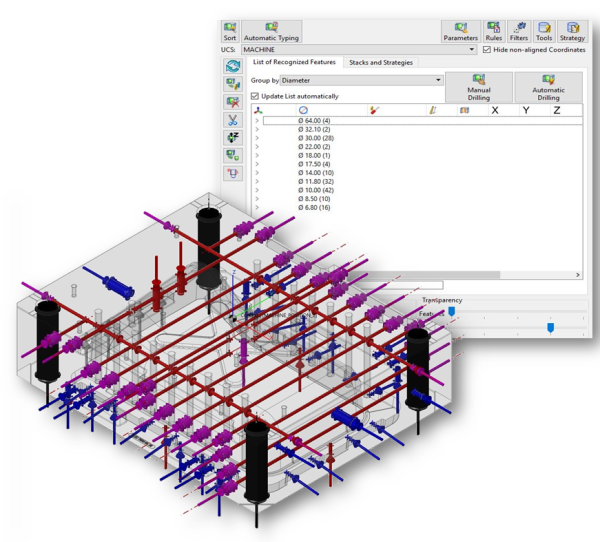Click the Tools icon
The height and width of the screenshot is (542, 600).
tap(544, 29)
